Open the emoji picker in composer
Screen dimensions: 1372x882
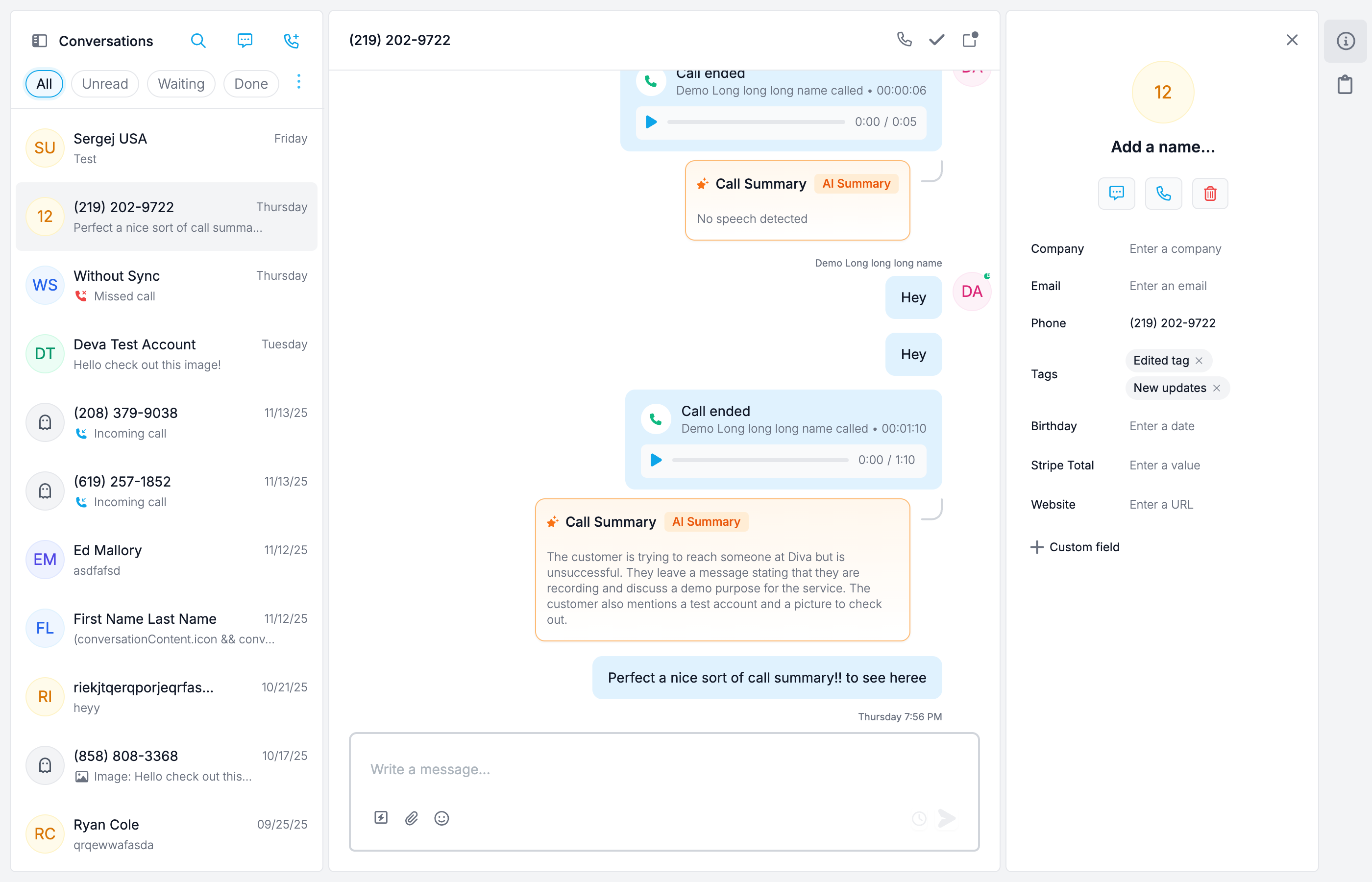pyautogui.click(x=441, y=818)
